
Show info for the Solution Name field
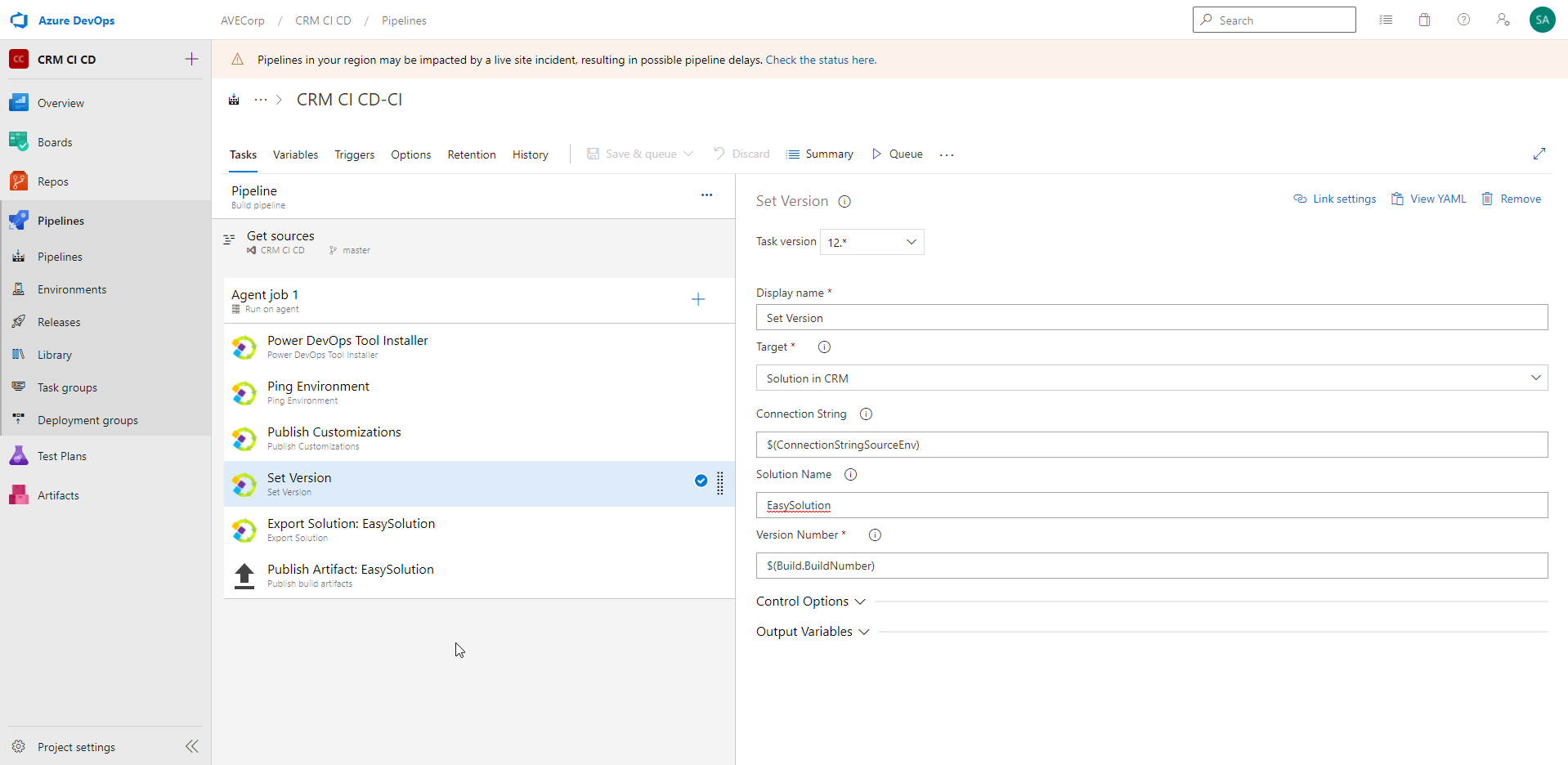coord(850,474)
